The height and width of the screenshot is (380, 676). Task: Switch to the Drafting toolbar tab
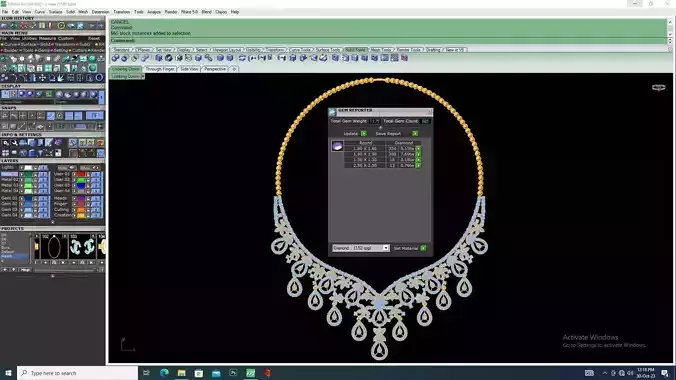[433, 50]
